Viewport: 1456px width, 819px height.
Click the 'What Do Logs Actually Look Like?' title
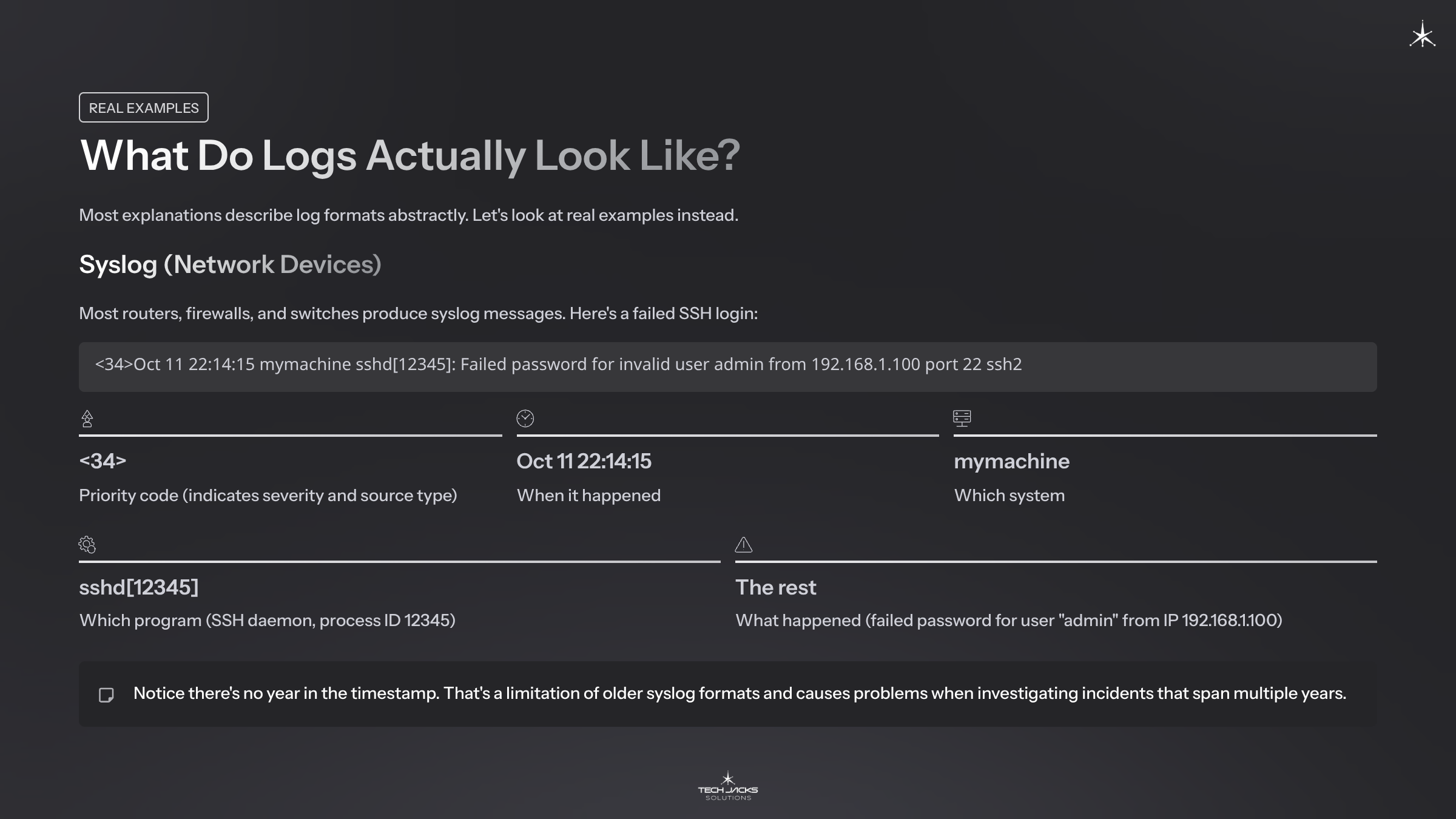pyautogui.click(x=410, y=155)
